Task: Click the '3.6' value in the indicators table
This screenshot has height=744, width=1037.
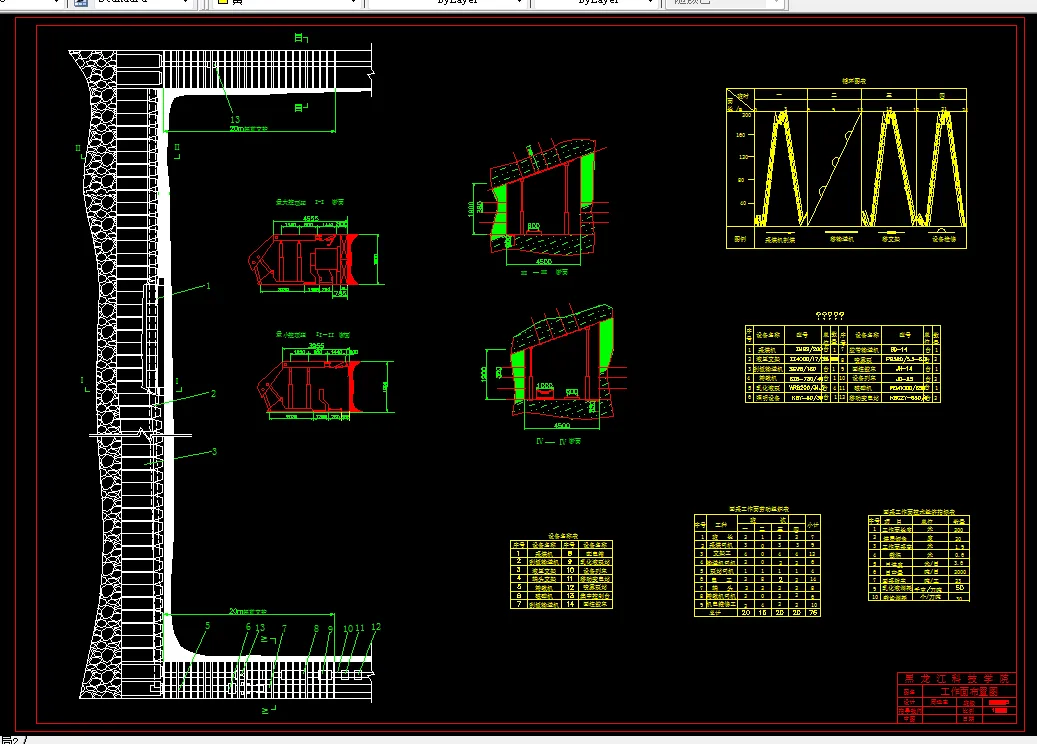Action: pyautogui.click(x=960, y=563)
